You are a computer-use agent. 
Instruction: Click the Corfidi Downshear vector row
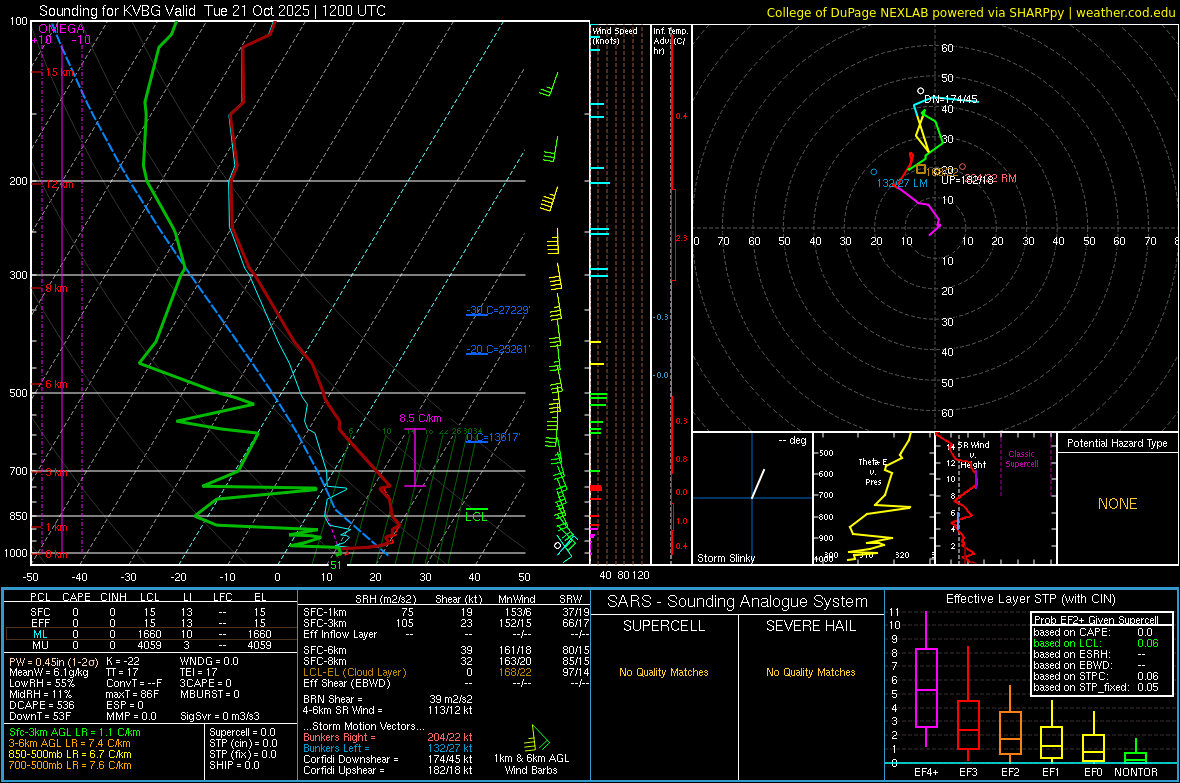388,759
